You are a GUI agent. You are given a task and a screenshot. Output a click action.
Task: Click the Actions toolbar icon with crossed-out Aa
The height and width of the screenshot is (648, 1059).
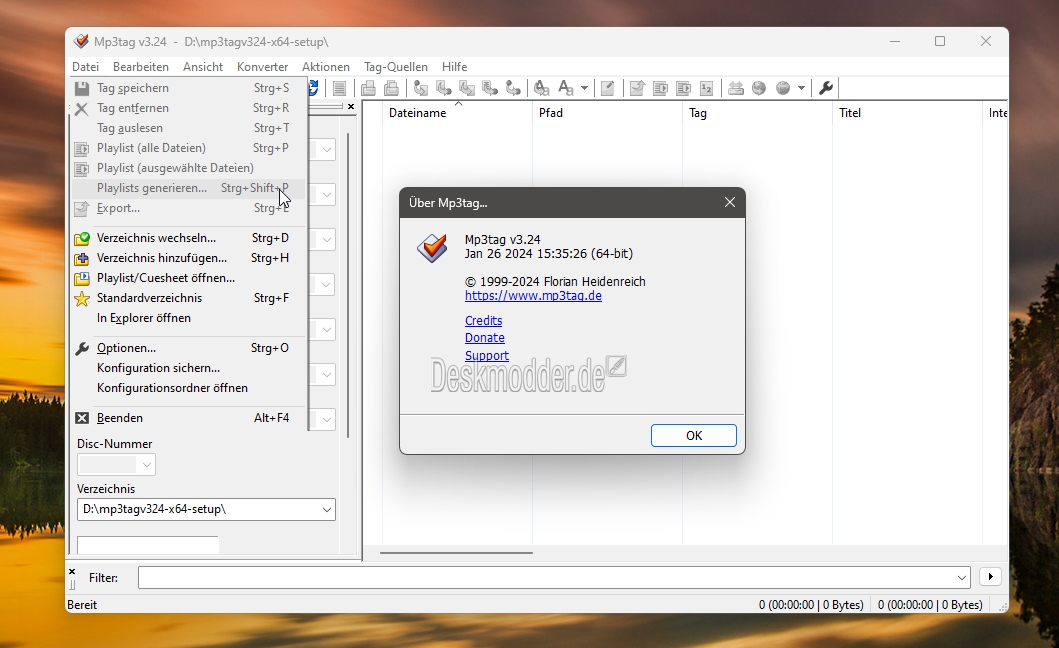point(541,88)
